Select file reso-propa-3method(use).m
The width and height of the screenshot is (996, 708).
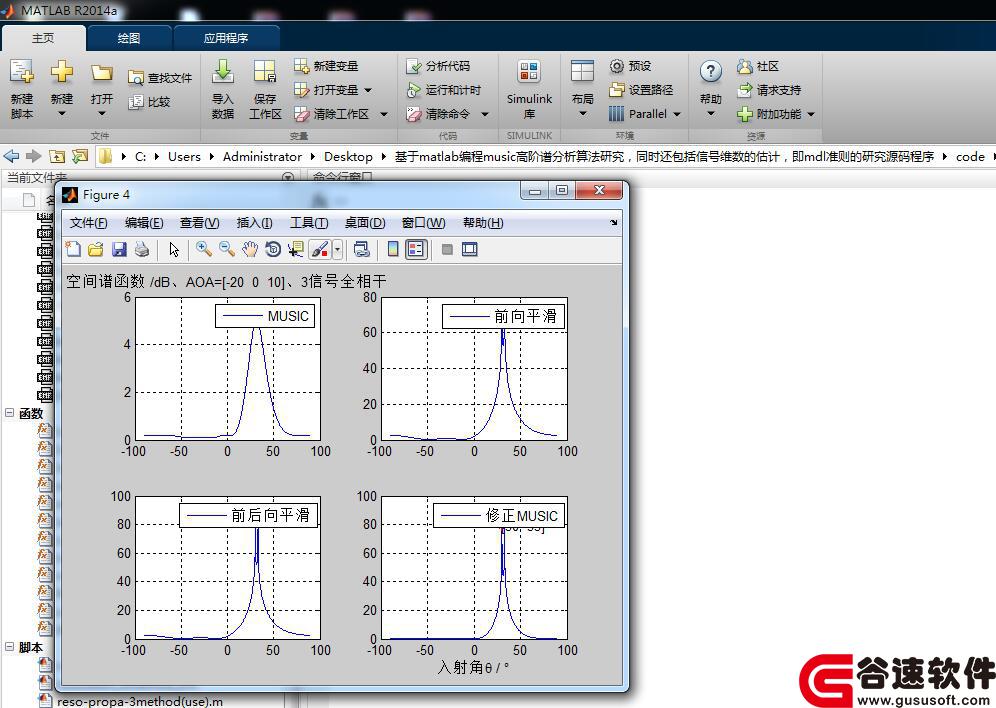(x=140, y=701)
